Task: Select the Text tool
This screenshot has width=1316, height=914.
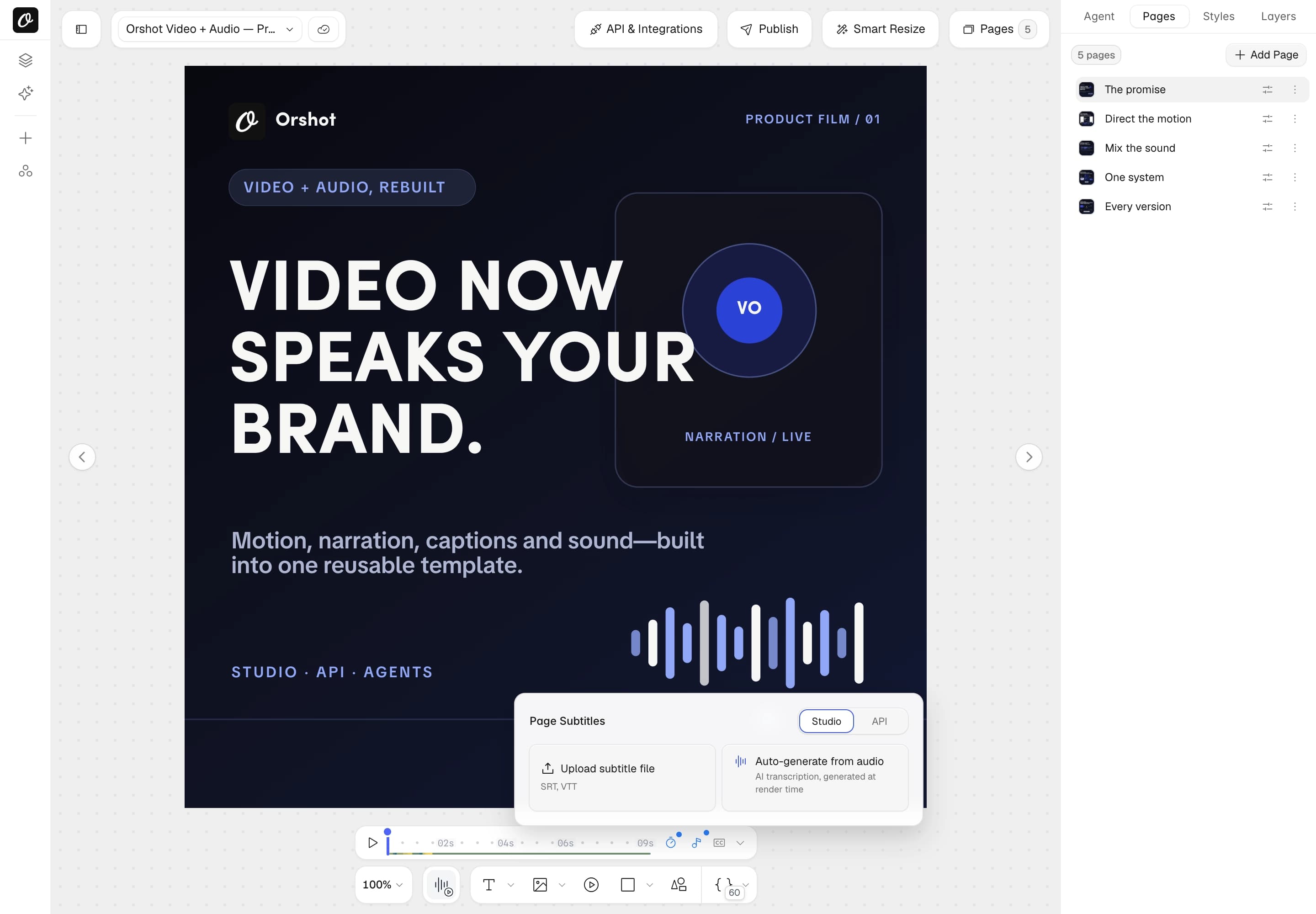Action: (488, 885)
